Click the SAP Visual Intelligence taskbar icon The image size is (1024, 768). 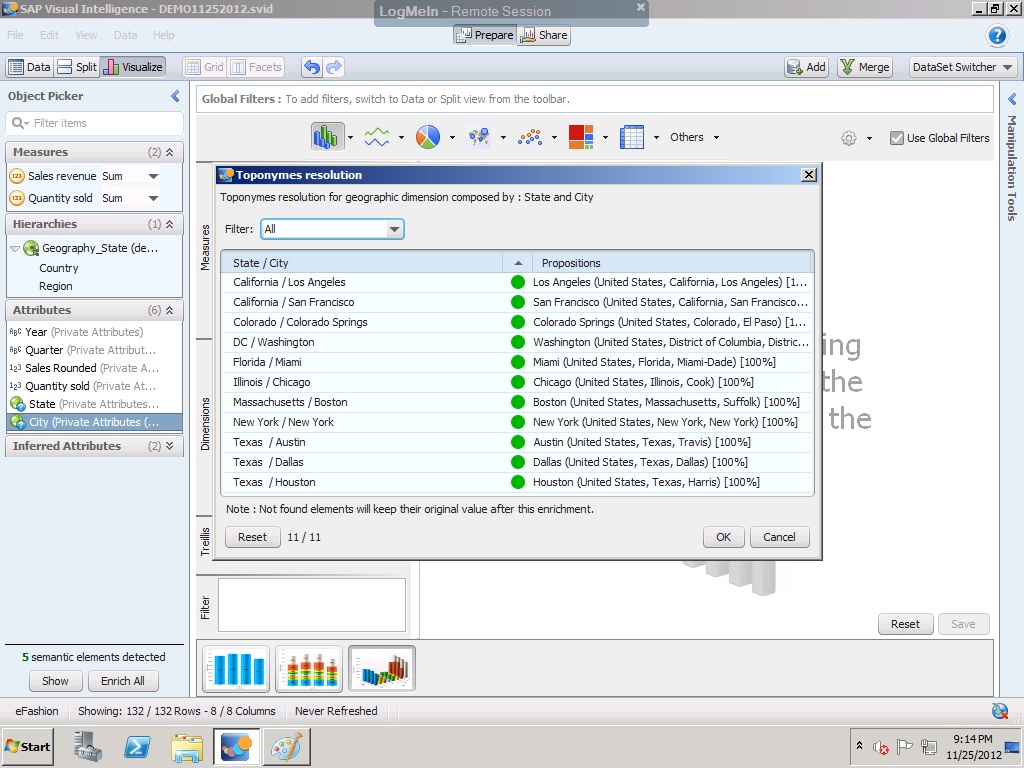pos(236,746)
